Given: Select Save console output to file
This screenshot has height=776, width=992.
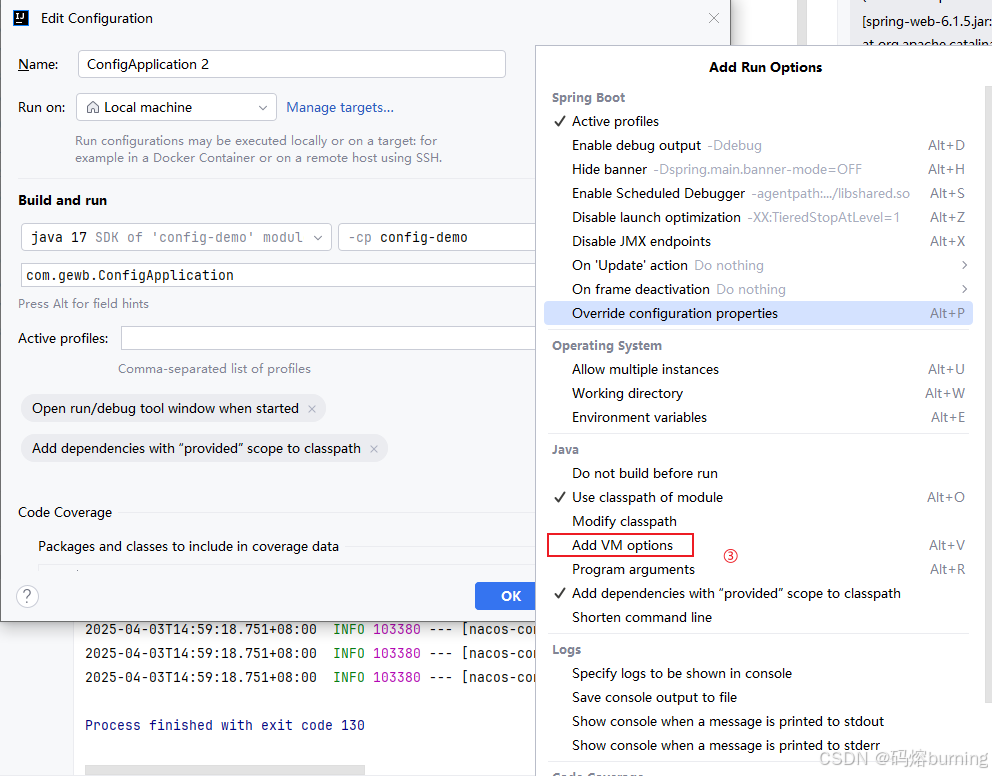Looking at the screenshot, I should pos(758,698).
